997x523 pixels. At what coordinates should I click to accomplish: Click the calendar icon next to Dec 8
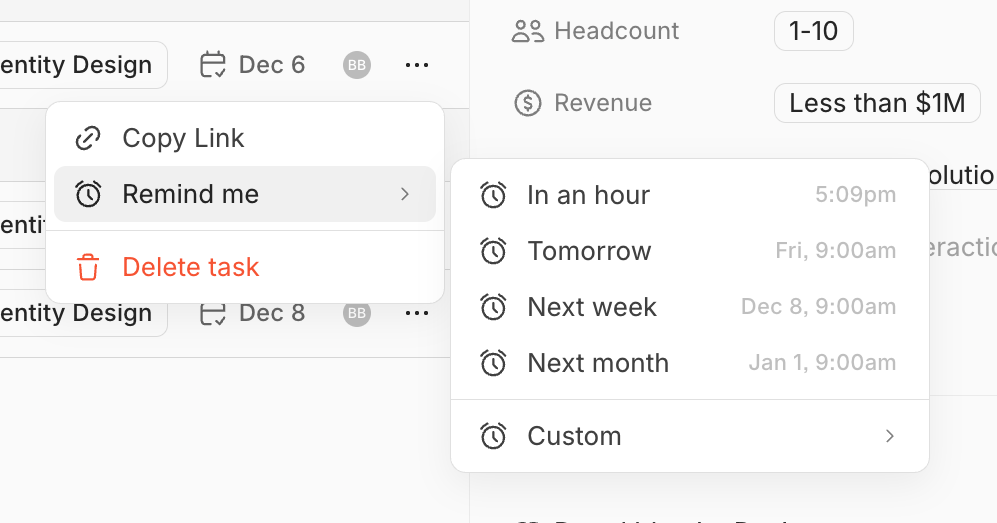point(213,314)
